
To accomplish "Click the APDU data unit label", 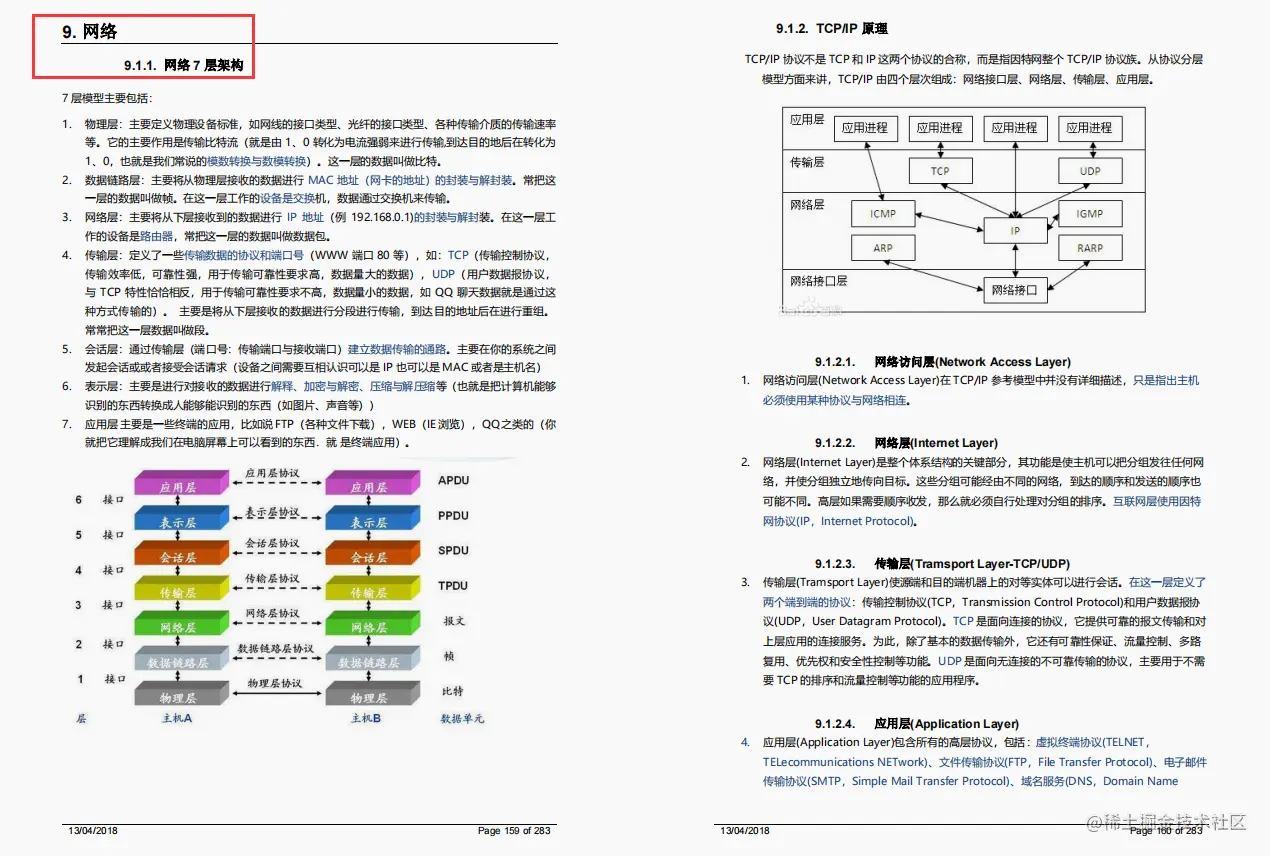I will coord(453,481).
